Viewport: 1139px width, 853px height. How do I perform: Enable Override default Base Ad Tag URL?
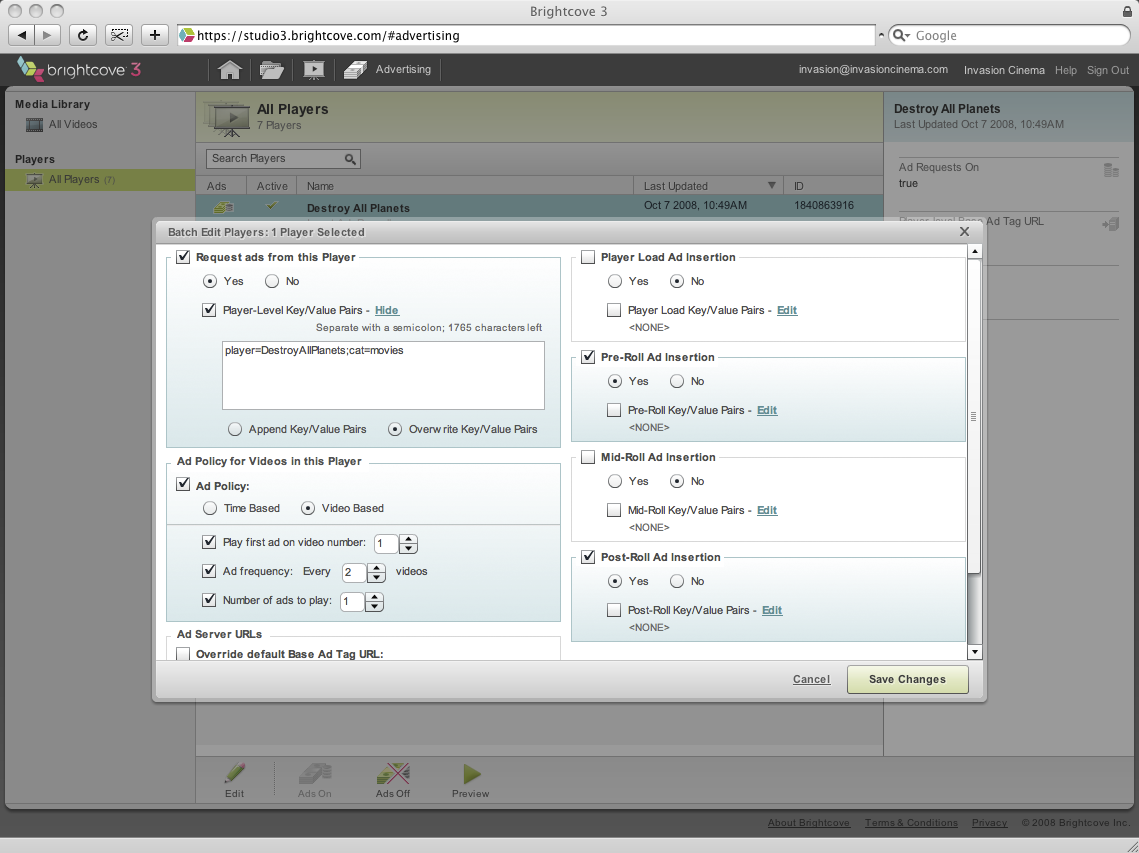pyautogui.click(x=183, y=654)
